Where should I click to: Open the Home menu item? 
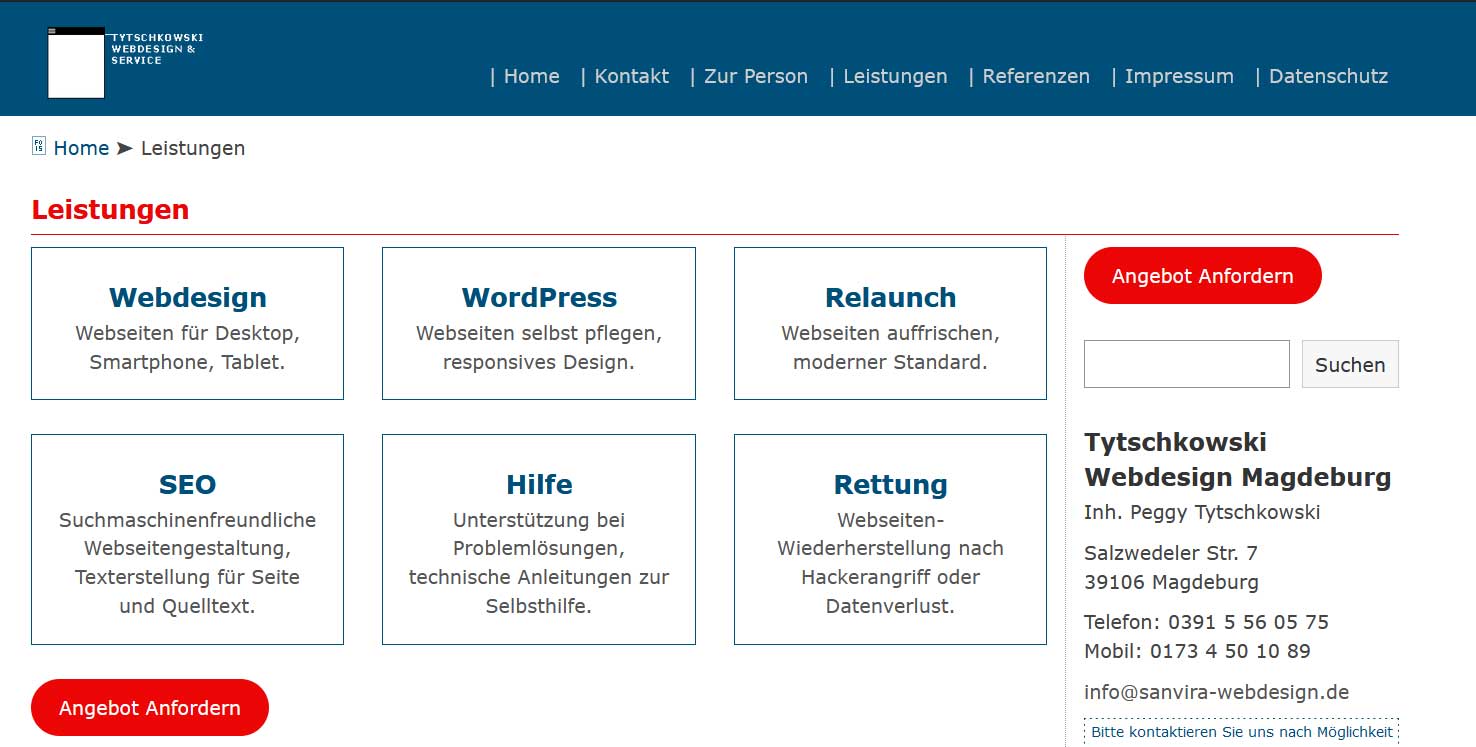pyautogui.click(x=531, y=76)
